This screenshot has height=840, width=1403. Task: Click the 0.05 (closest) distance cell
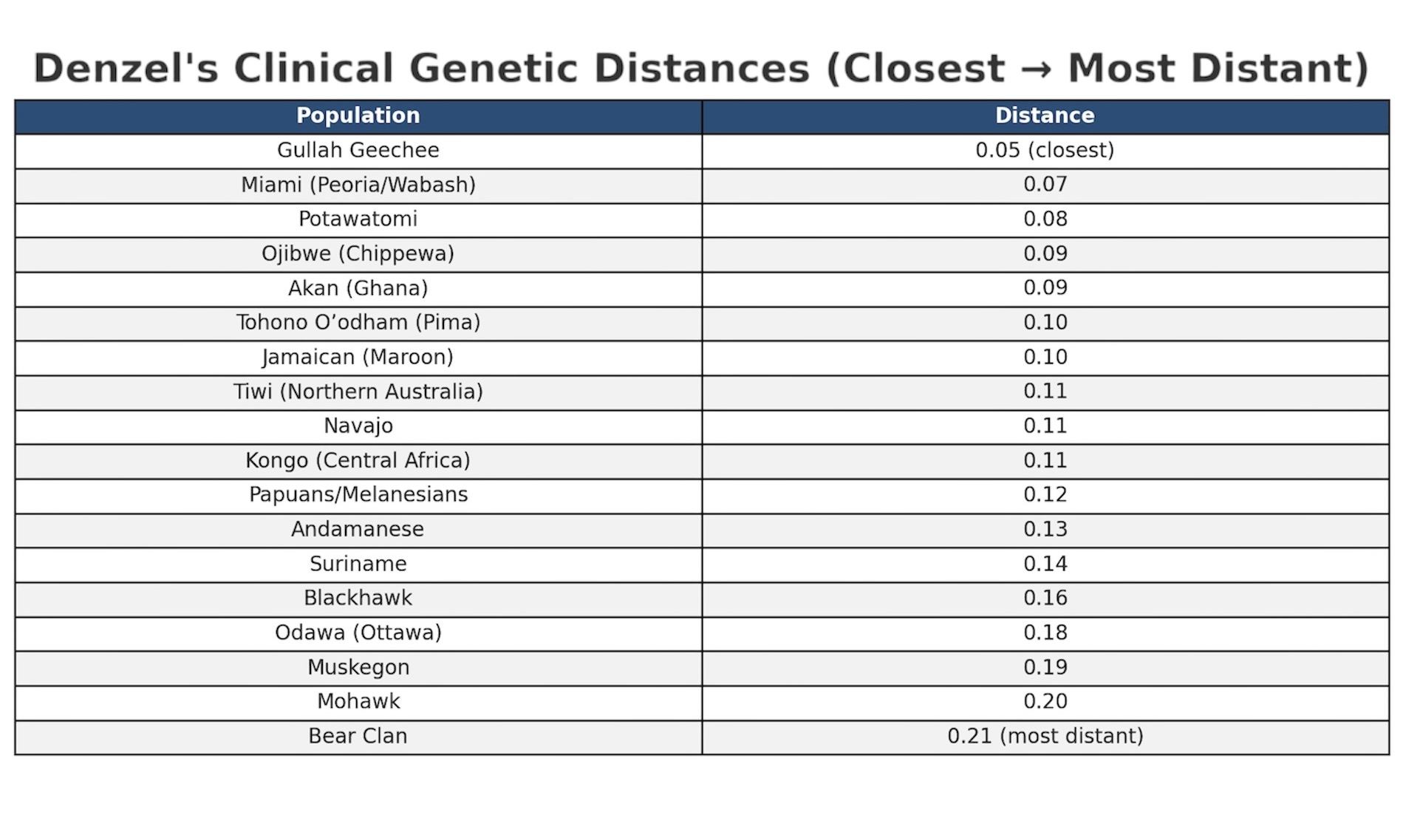tap(1045, 151)
